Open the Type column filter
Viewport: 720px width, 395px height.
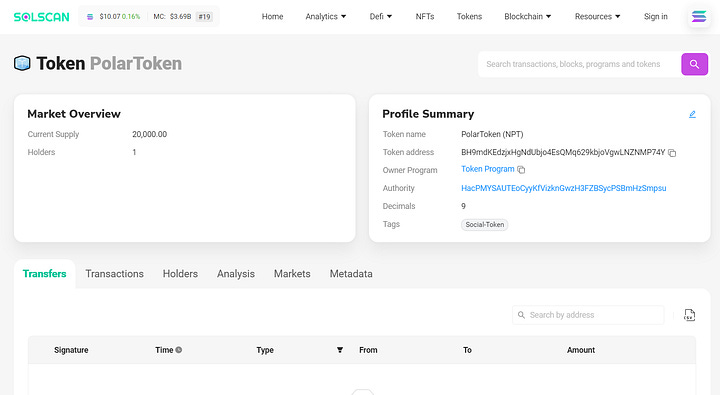[340, 350]
